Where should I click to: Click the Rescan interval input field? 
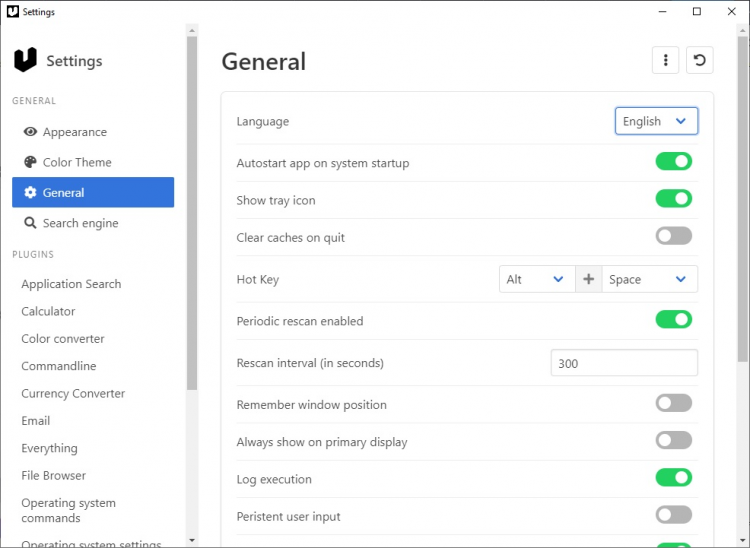click(x=624, y=363)
